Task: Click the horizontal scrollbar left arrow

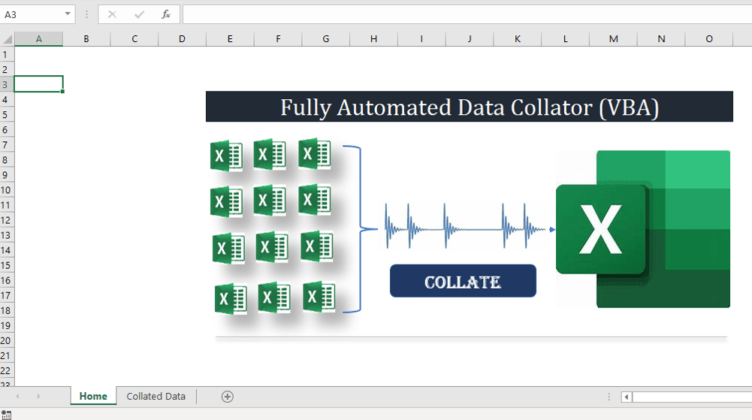Action: [x=626, y=397]
